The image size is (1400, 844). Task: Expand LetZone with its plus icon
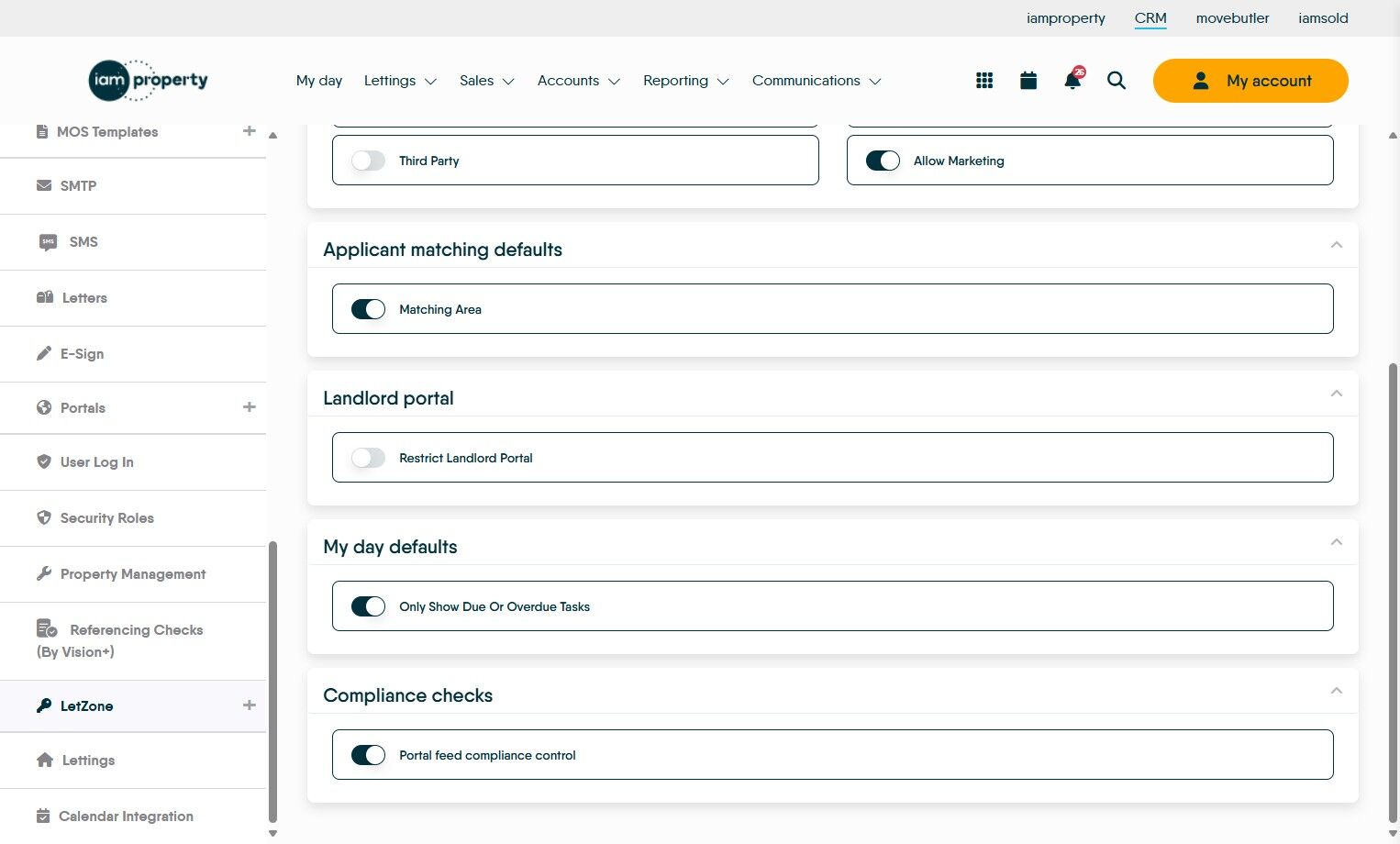click(250, 705)
